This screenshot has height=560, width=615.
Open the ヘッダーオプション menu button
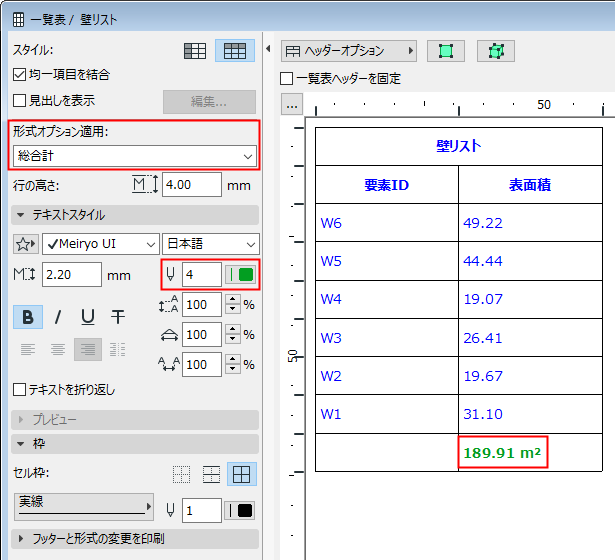click(349, 51)
